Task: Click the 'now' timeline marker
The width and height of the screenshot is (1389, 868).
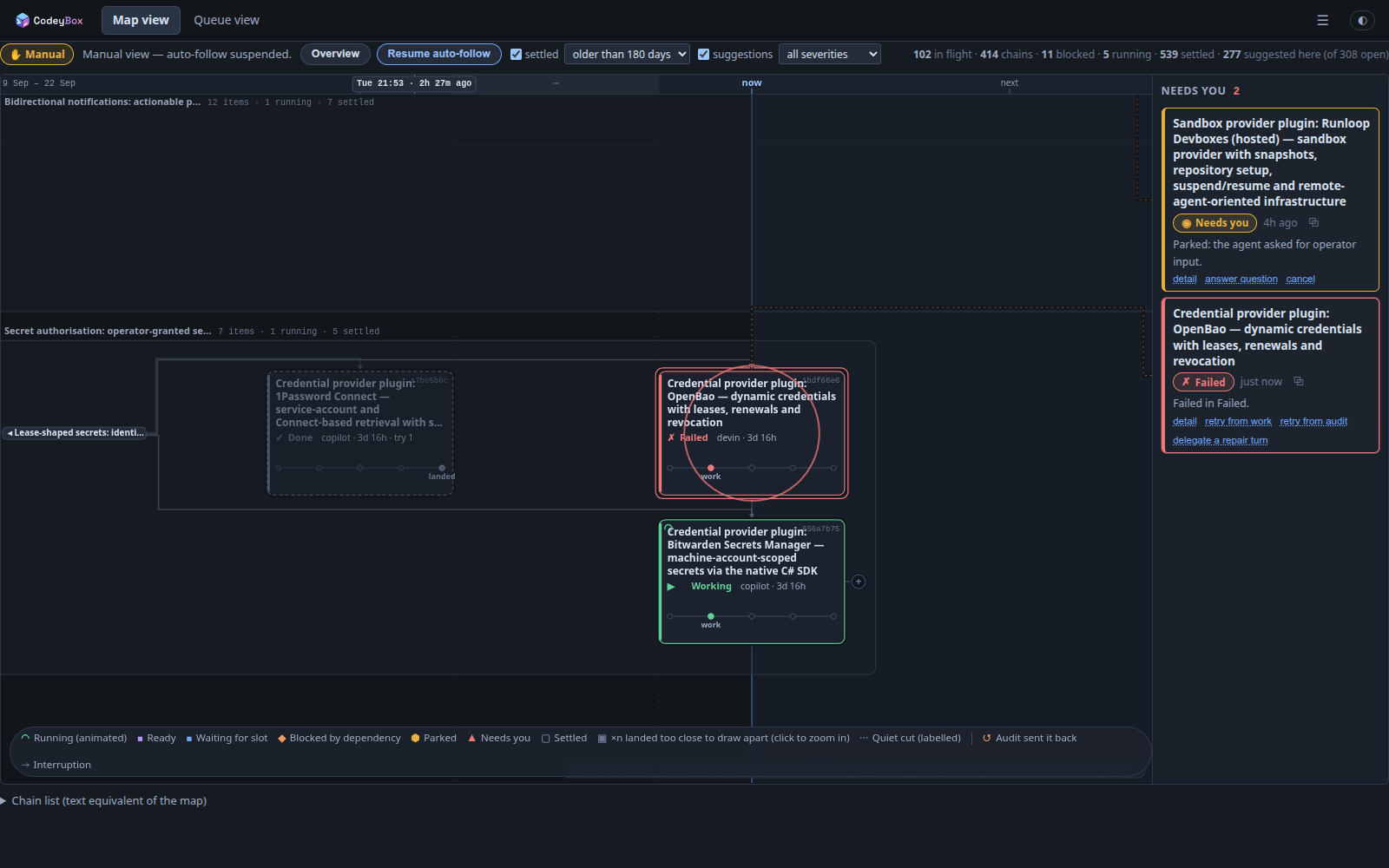Action: 752,83
